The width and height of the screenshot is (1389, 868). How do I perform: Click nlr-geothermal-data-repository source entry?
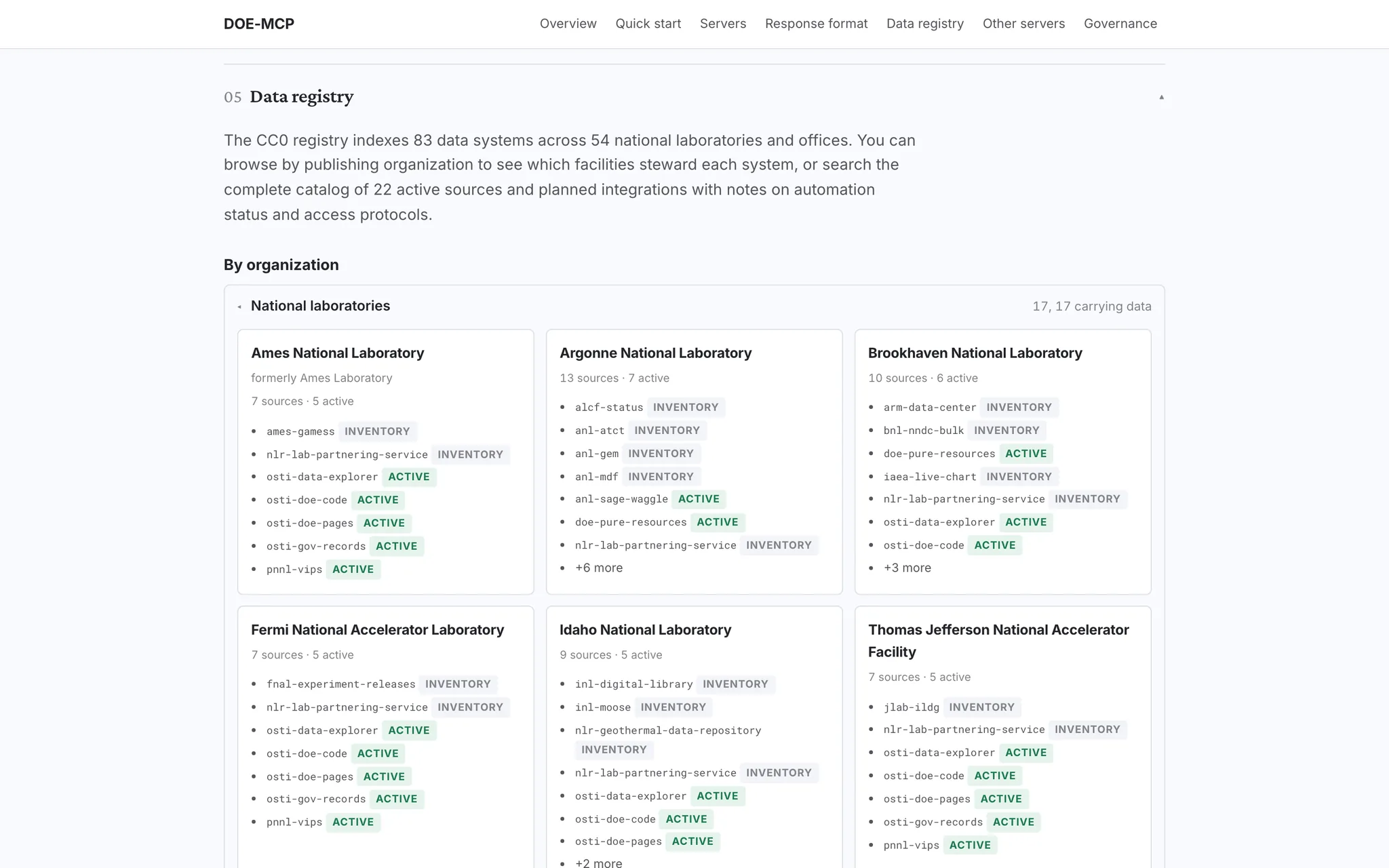click(x=668, y=730)
